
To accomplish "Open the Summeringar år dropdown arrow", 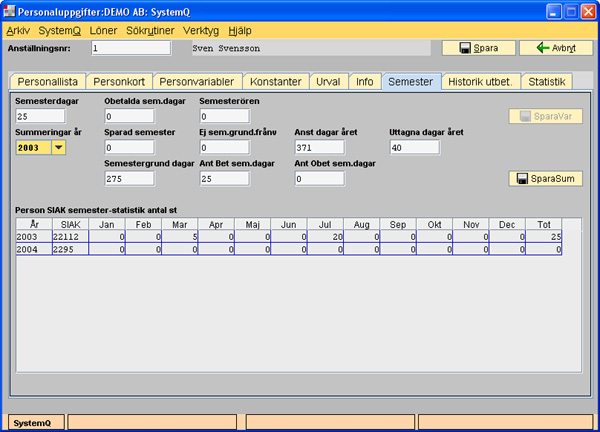I will click(59, 148).
